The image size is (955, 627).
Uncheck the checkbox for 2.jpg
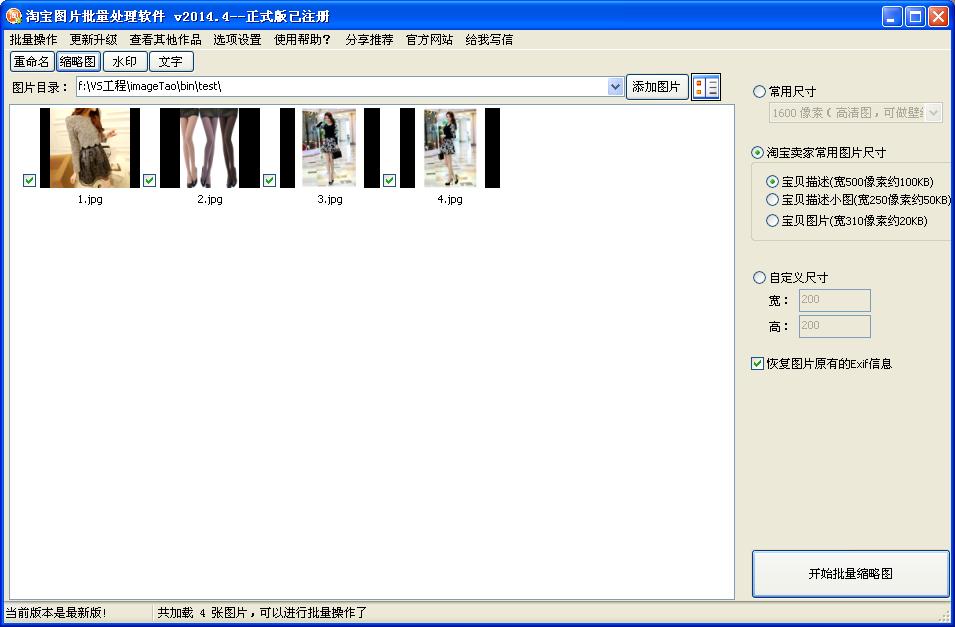(x=149, y=180)
